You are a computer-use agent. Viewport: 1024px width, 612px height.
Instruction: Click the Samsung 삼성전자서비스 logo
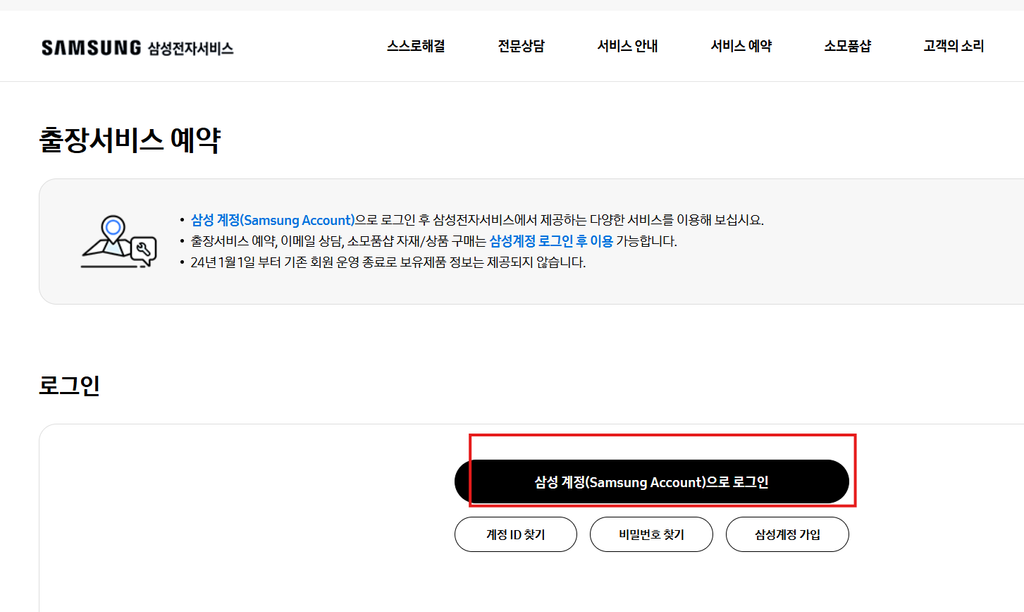point(137,48)
